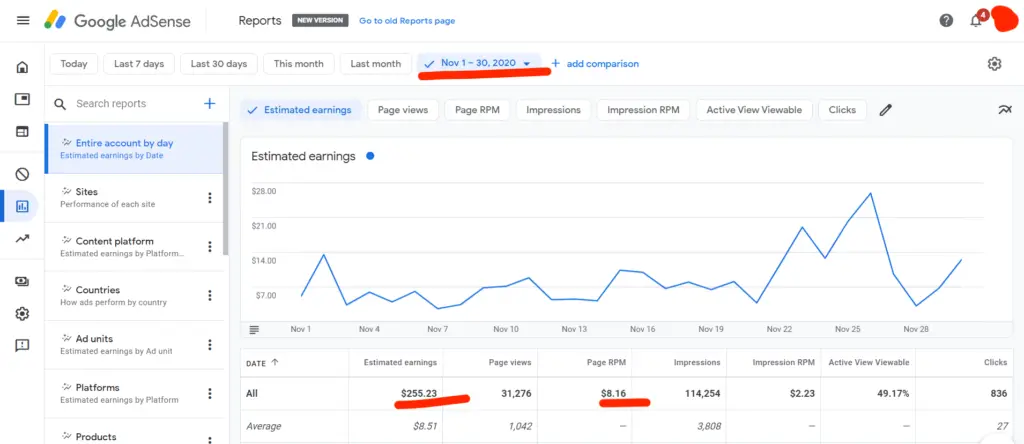Open report settings gear at top right
This screenshot has width=1024, height=444.
pos(994,64)
